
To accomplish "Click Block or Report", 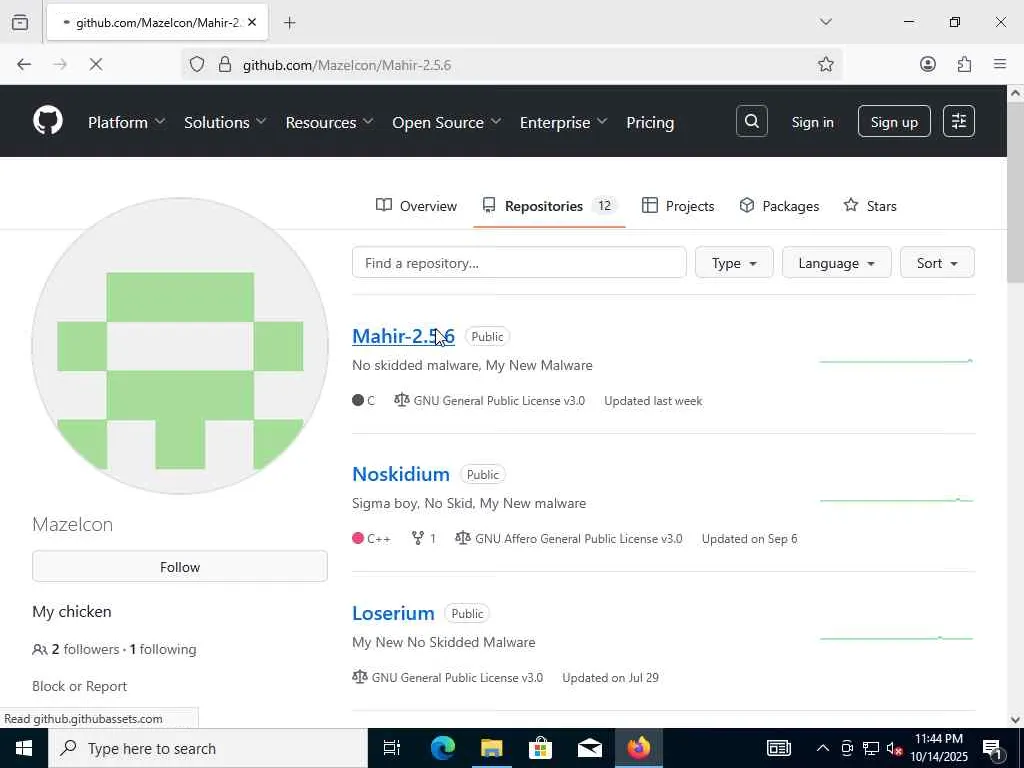I will [x=80, y=686].
